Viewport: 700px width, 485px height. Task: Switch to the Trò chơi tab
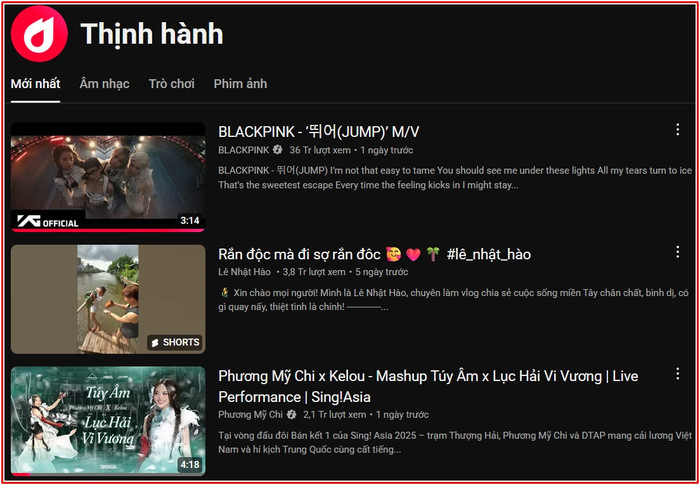coord(171,84)
